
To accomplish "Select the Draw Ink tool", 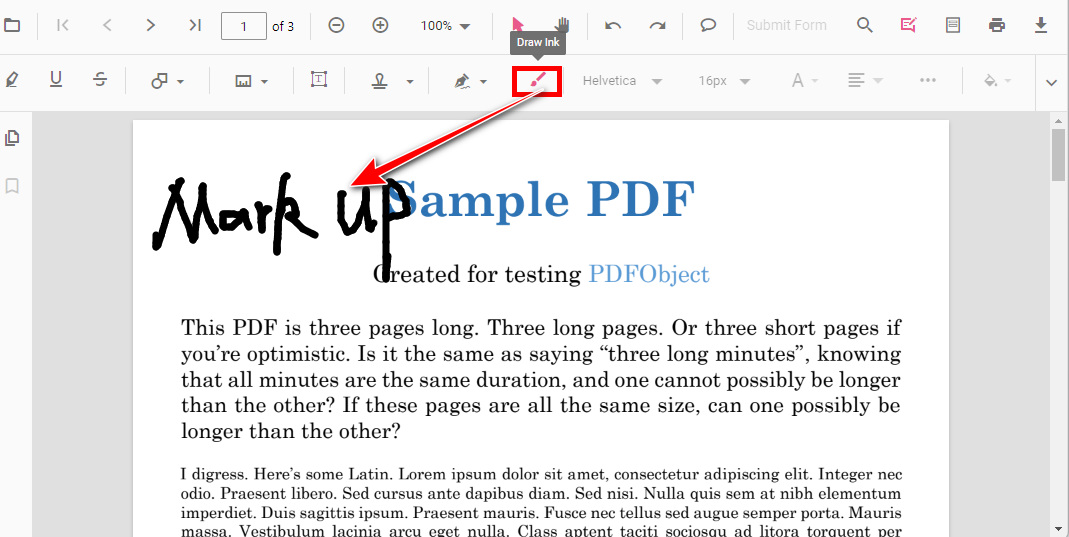I will pos(537,81).
